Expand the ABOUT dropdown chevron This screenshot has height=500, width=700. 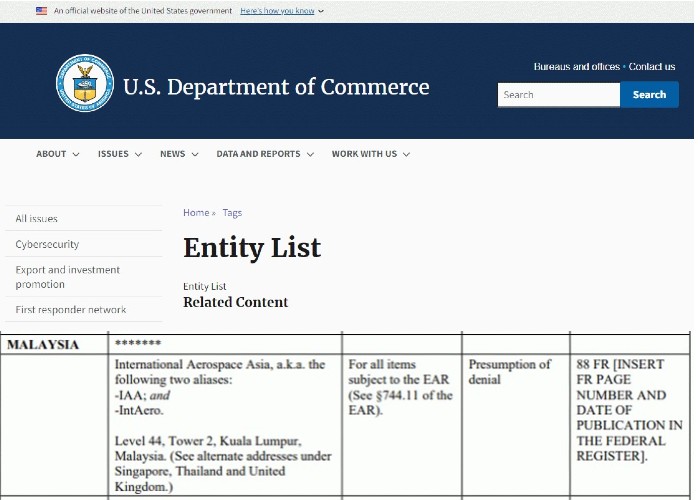click(x=76, y=154)
